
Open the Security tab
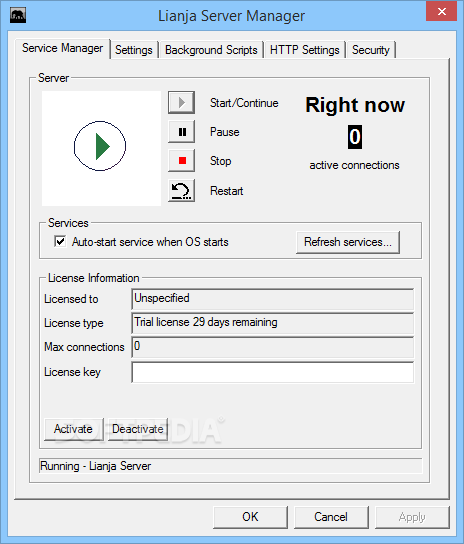tap(370, 50)
